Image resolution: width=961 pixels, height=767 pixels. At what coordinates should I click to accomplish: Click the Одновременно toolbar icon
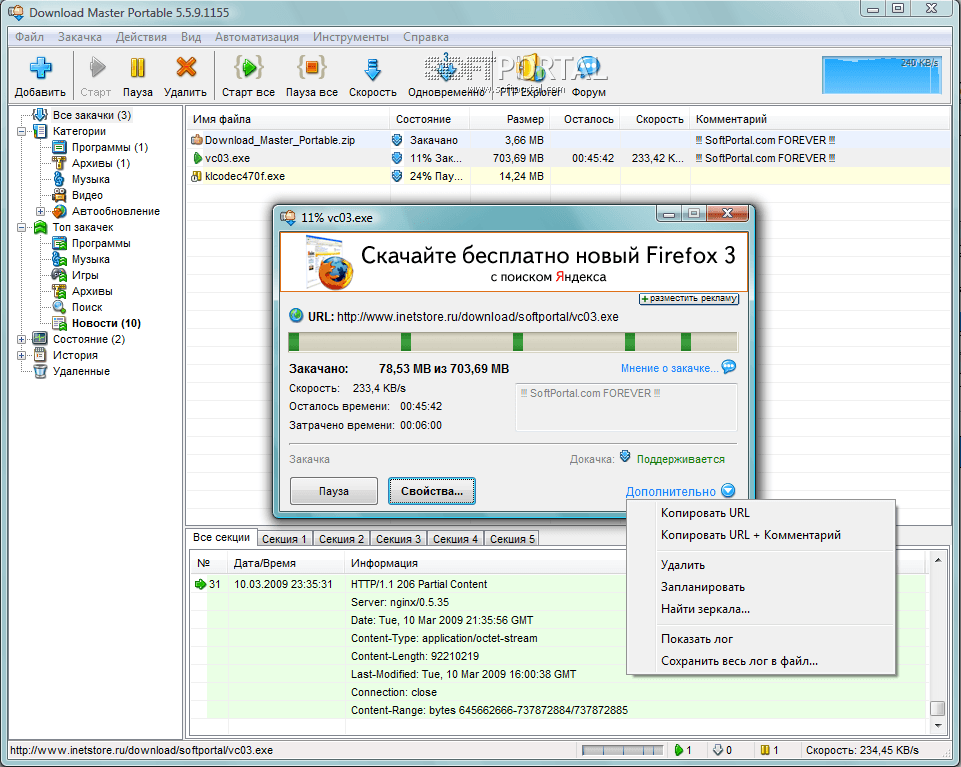(446, 67)
